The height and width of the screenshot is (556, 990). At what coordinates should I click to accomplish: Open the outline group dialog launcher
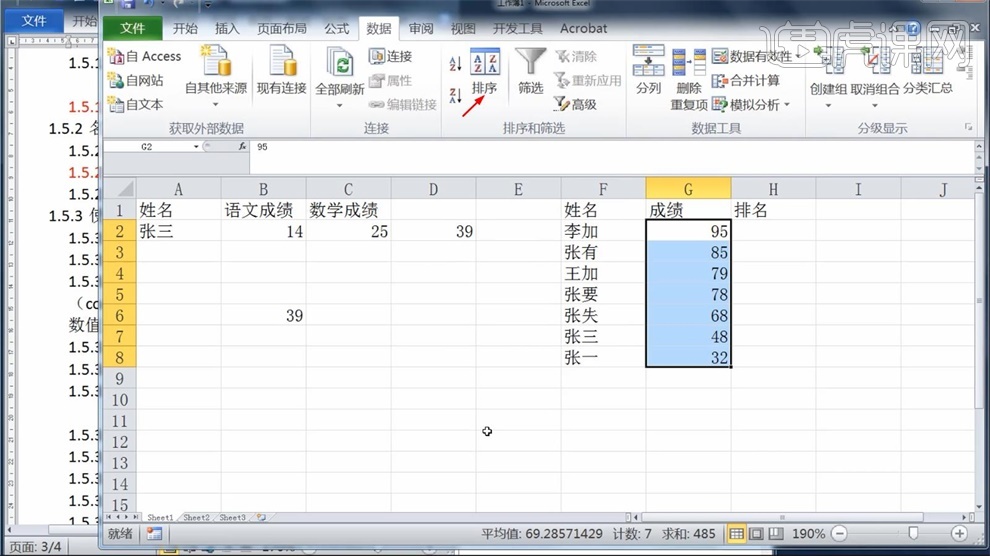(968, 127)
